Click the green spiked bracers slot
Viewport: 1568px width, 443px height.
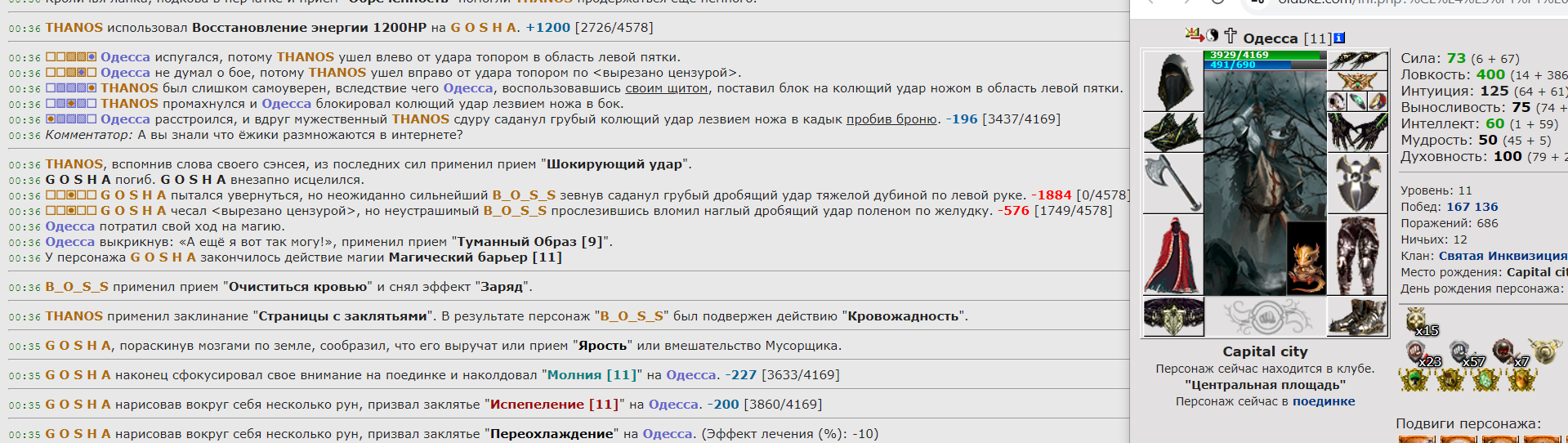pos(1173,132)
